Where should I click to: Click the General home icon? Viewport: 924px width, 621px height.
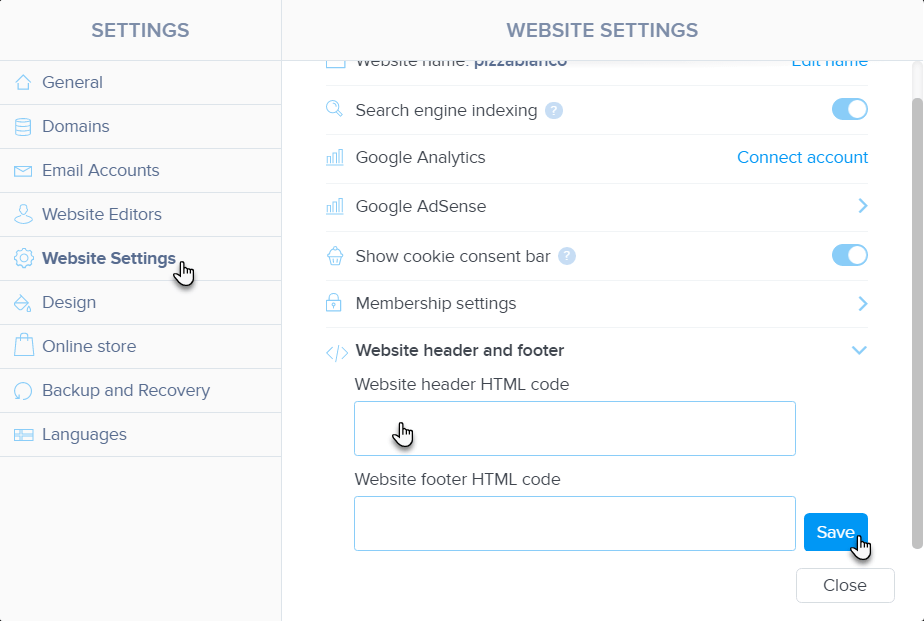pyautogui.click(x=23, y=83)
